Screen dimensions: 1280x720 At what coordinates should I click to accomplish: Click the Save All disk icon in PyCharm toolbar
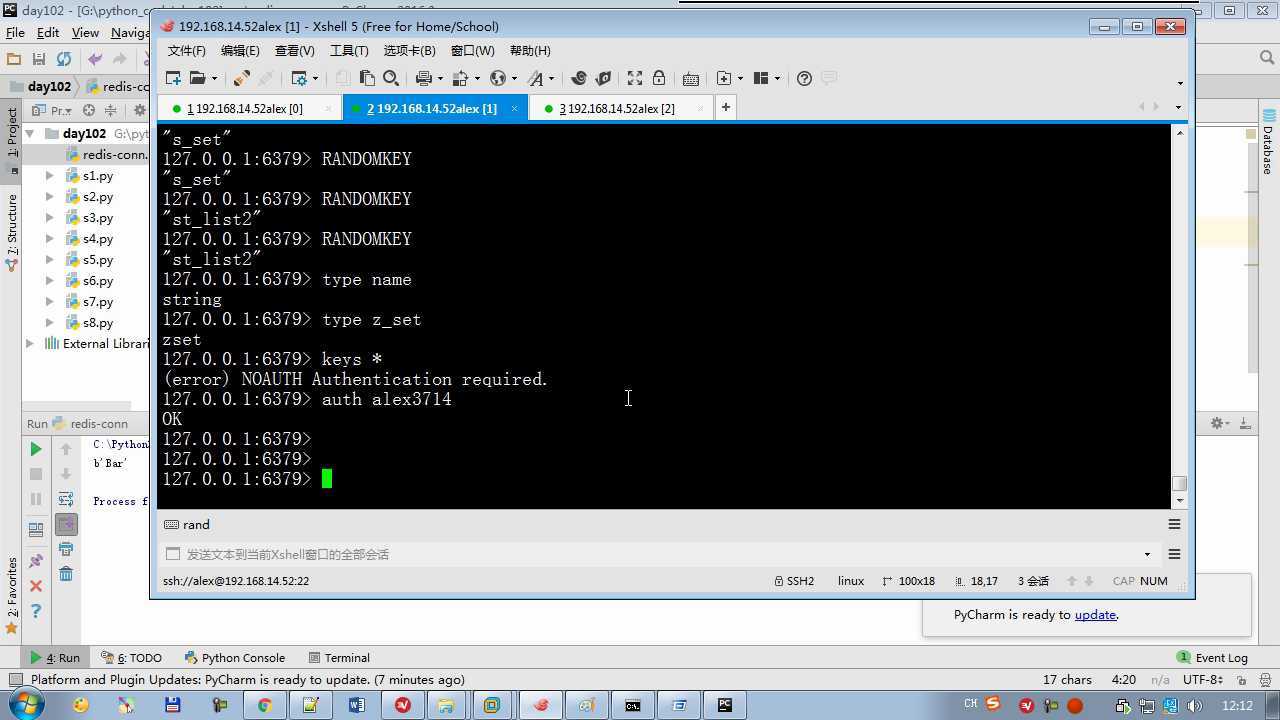click(39, 59)
